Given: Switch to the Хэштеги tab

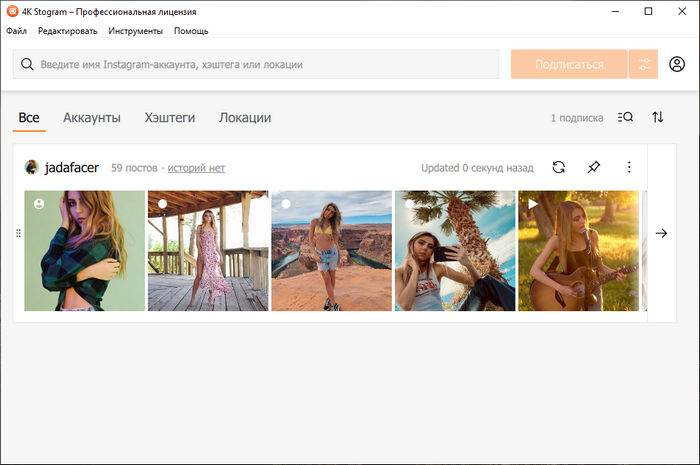Looking at the screenshot, I should (170, 118).
